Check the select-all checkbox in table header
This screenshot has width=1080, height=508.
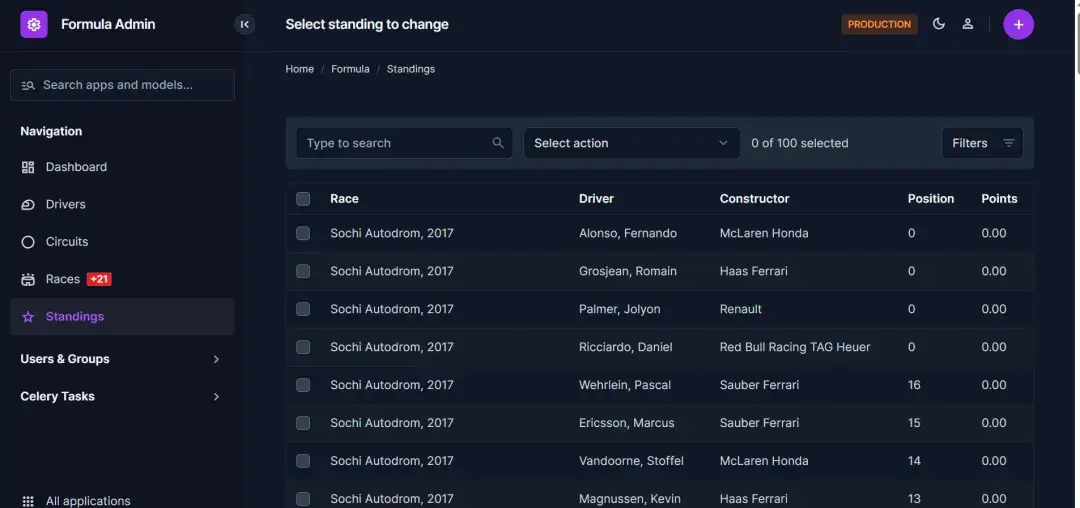click(x=303, y=199)
